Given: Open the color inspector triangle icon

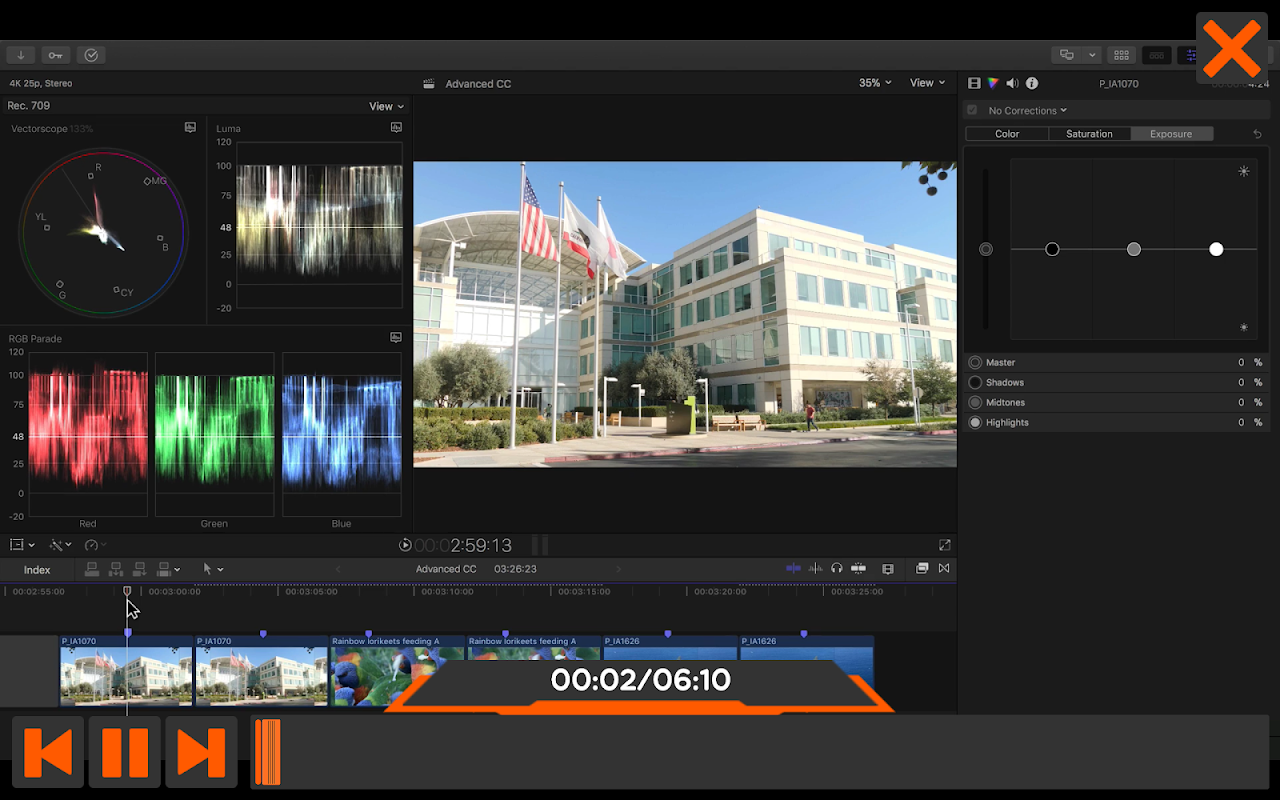Looking at the screenshot, I should pyautogui.click(x=993, y=84).
